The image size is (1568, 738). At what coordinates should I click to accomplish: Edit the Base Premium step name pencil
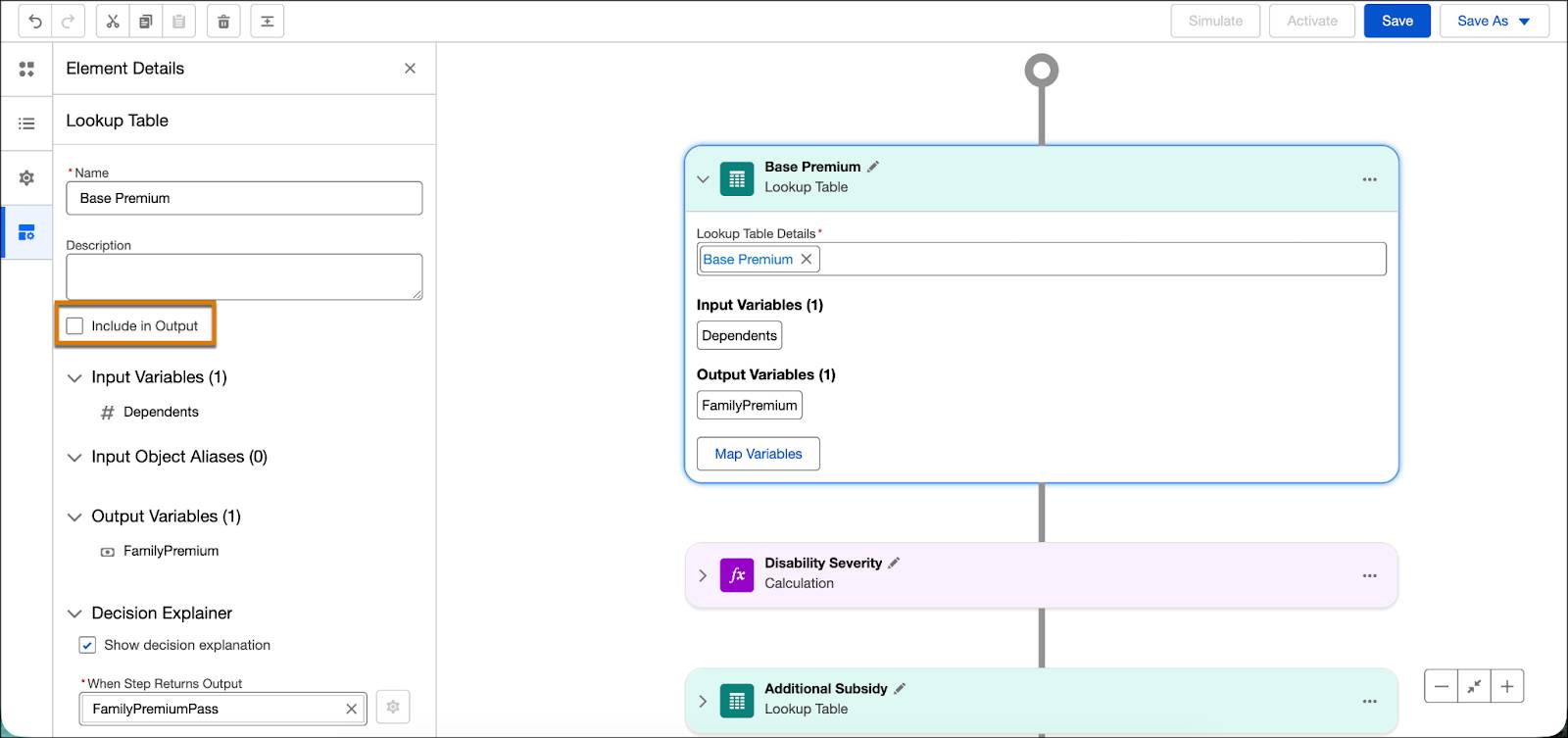(x=873, y=167)
